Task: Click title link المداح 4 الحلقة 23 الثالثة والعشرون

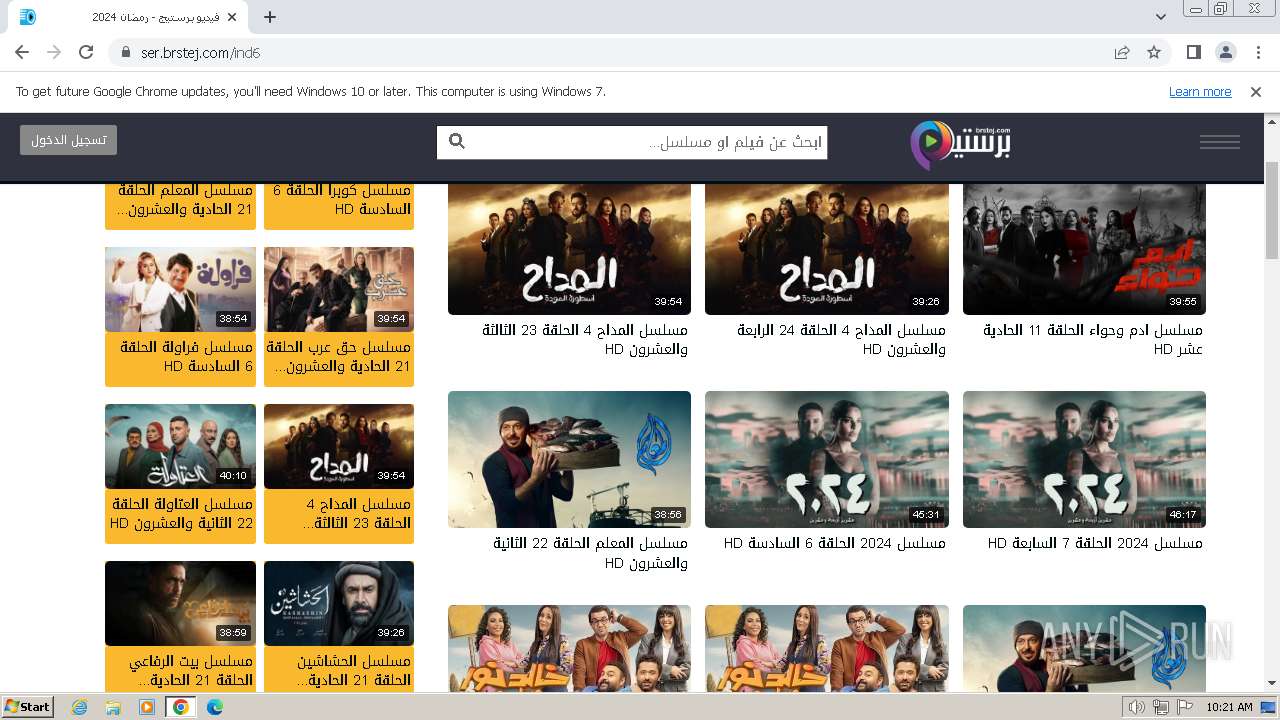Action: pos(585,339)
